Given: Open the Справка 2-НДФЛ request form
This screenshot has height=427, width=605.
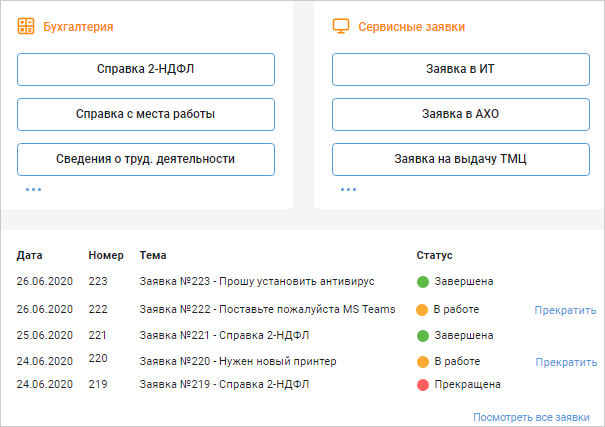Looking at the screenshot, I should click(146, 69).
